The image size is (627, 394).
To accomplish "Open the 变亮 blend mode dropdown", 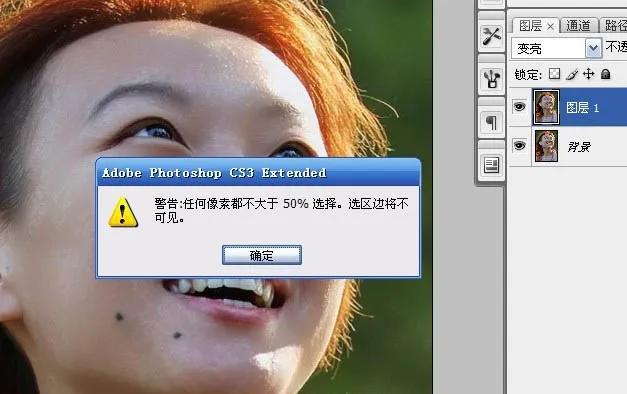I will point(594,49).
